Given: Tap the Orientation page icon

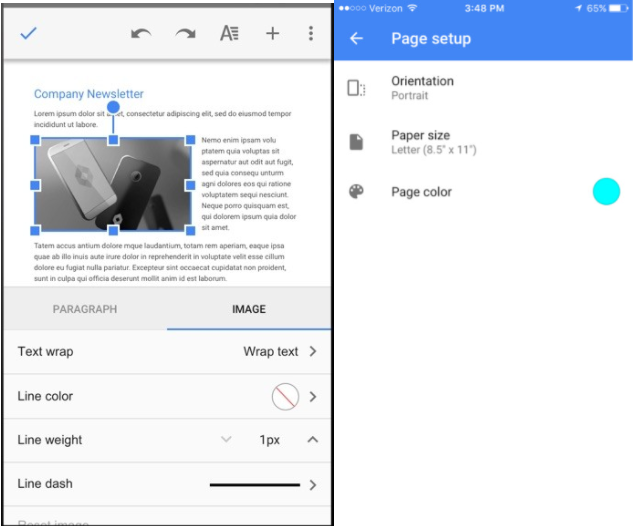Looking at the screenshot, I should (x=356, y=88).
